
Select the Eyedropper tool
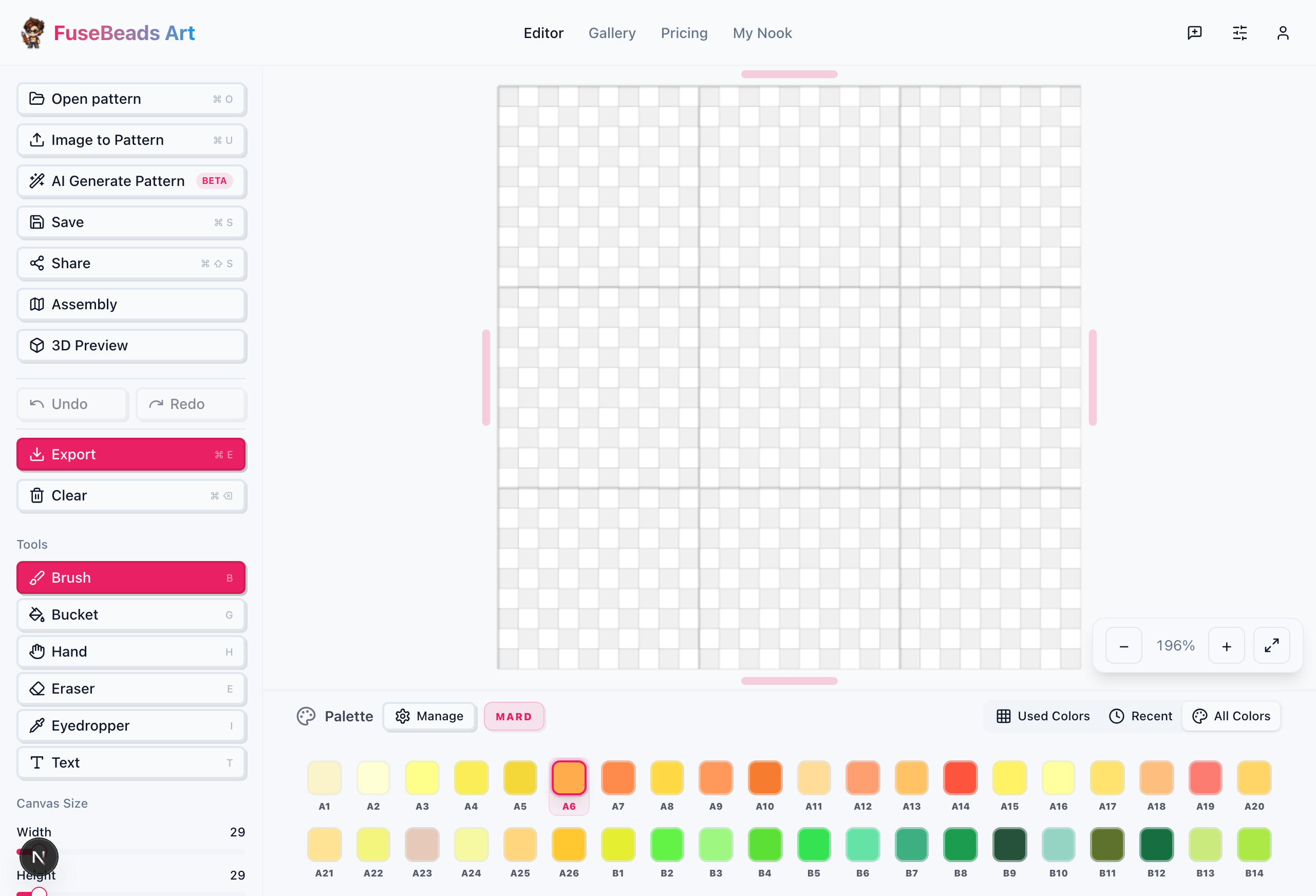(x=131, y=725)
